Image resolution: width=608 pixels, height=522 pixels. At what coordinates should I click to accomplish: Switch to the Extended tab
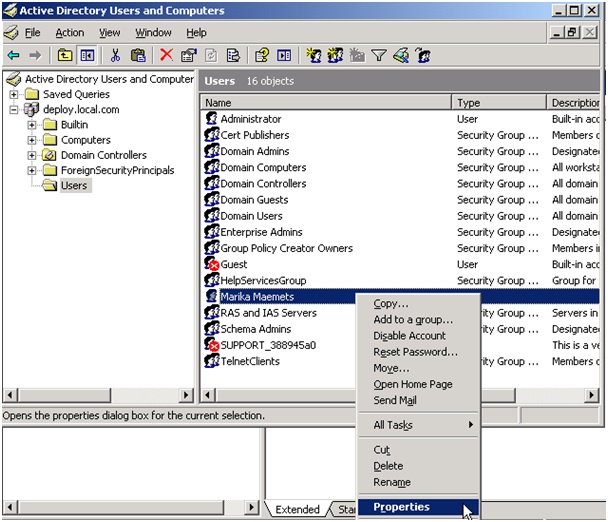pos(297,509)
